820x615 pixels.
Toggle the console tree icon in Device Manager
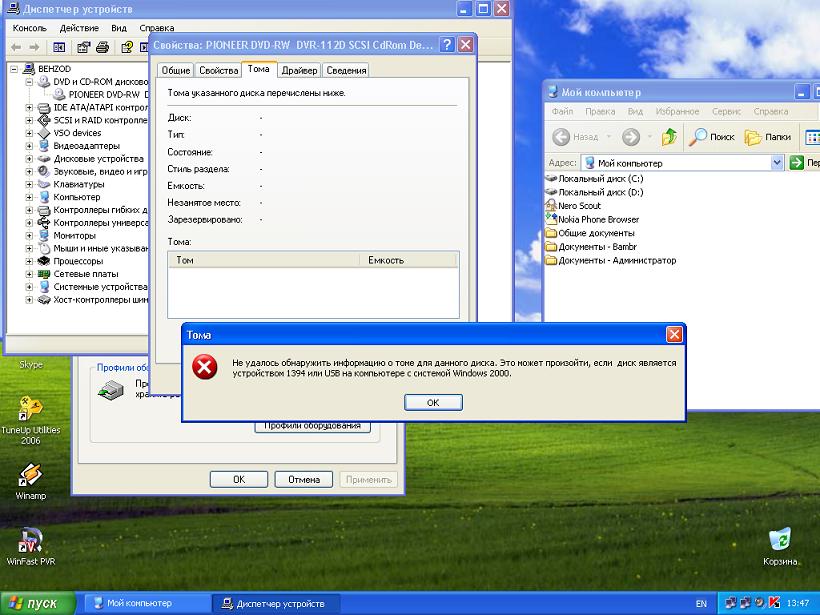tap(59, 48)
